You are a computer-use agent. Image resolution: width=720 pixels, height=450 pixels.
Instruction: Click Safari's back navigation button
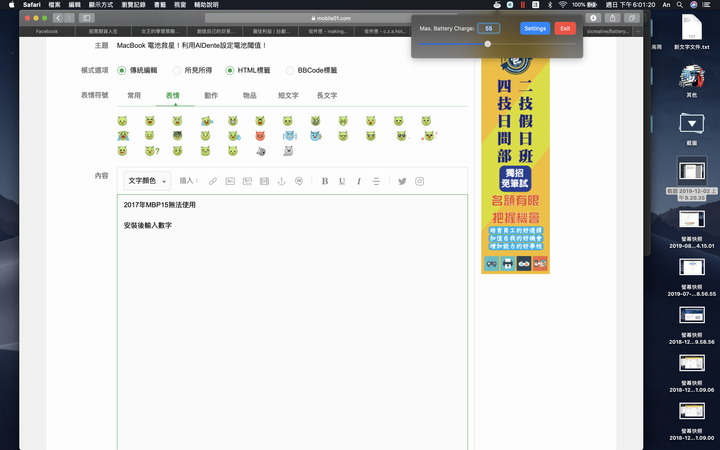(x=58, y=18)
